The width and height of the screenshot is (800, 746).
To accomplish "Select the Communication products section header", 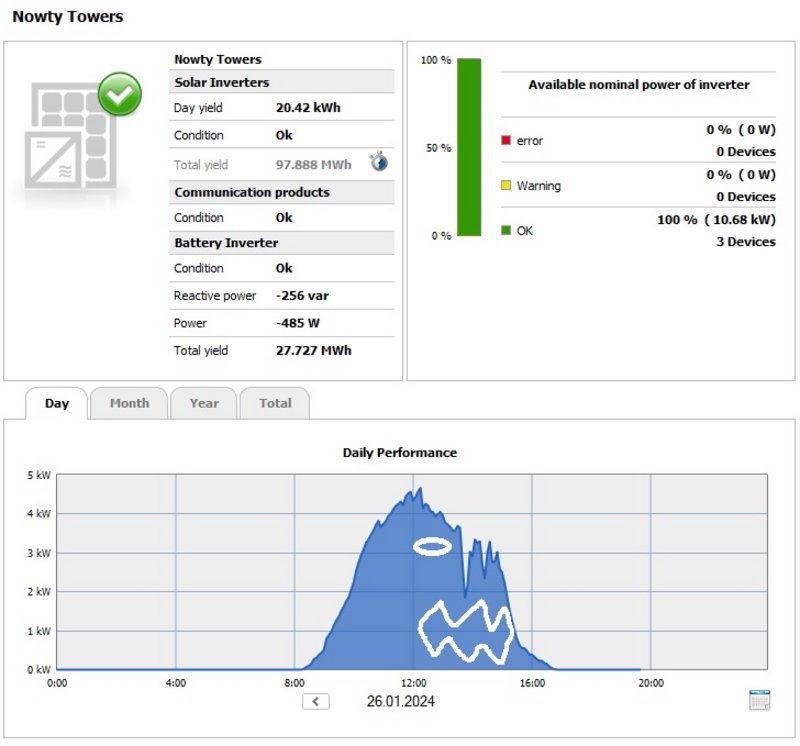I will point(282,192).
